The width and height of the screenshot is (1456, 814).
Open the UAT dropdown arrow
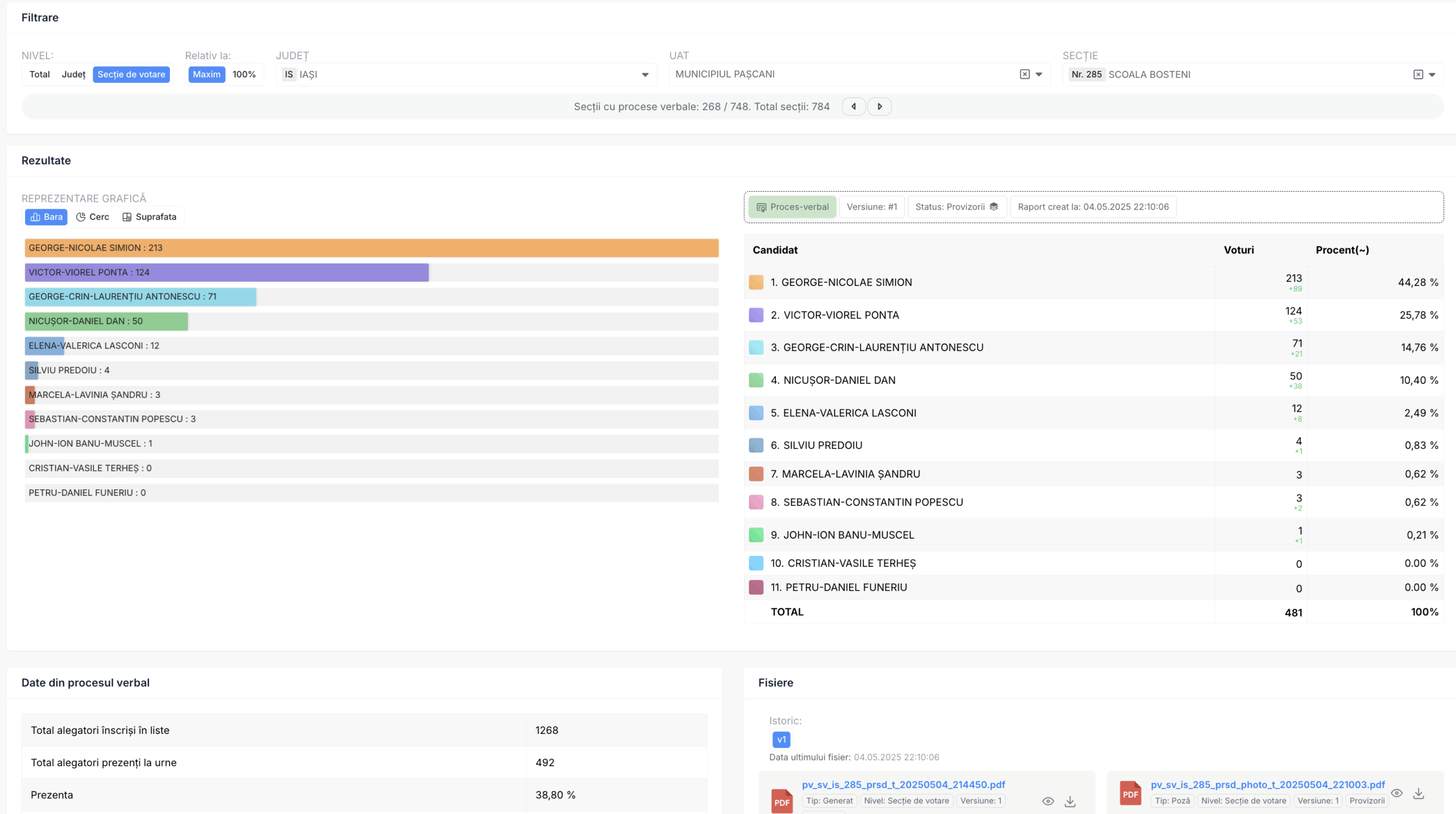click(x=1039, y=74)
